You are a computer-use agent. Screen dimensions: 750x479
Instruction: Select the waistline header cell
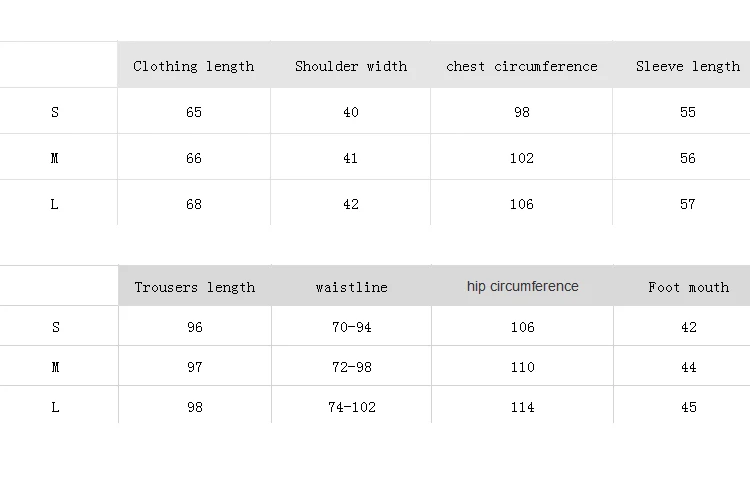pos(352,287)
